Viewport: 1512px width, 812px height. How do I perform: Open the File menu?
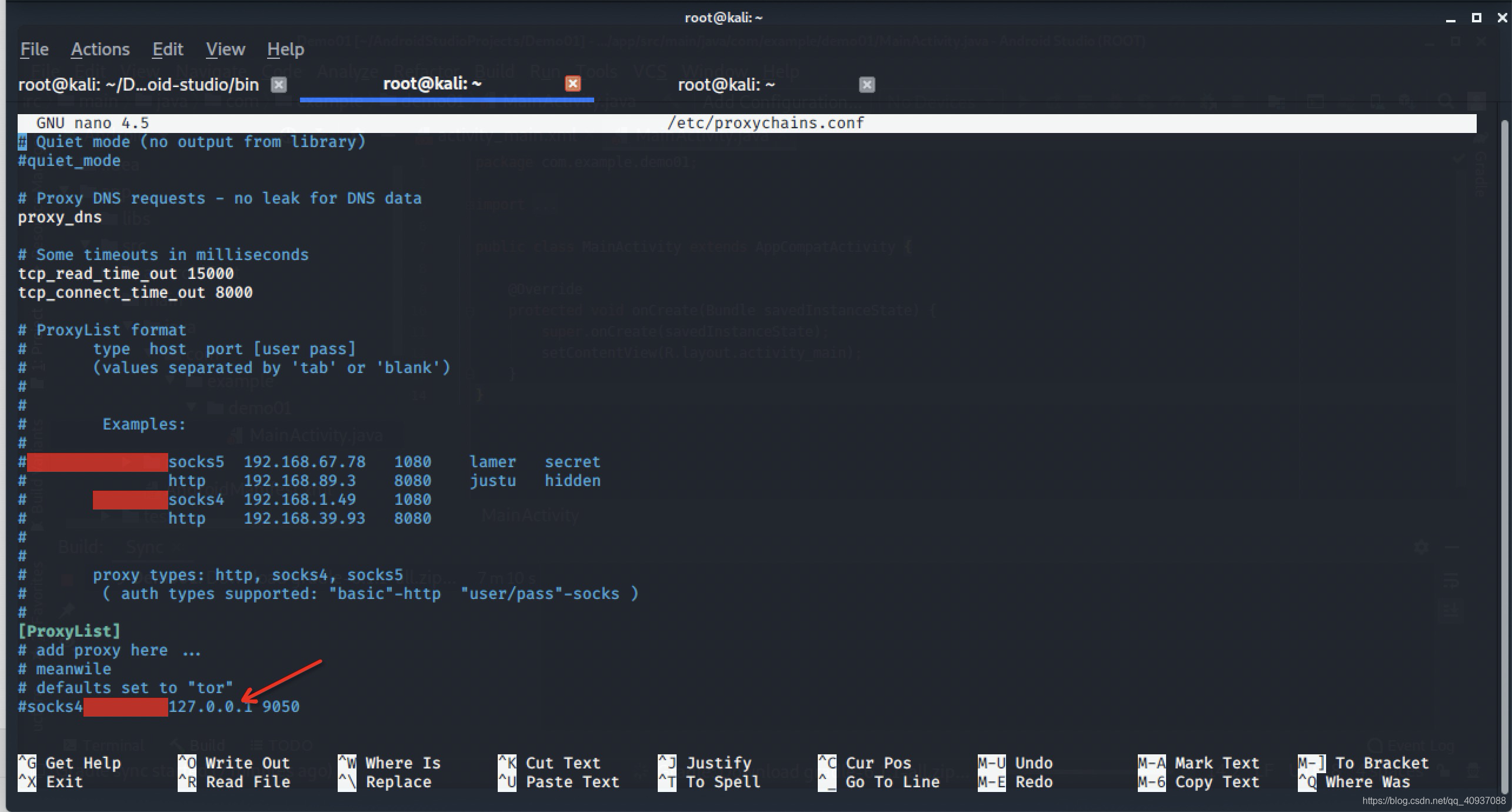tap(34, 49)
